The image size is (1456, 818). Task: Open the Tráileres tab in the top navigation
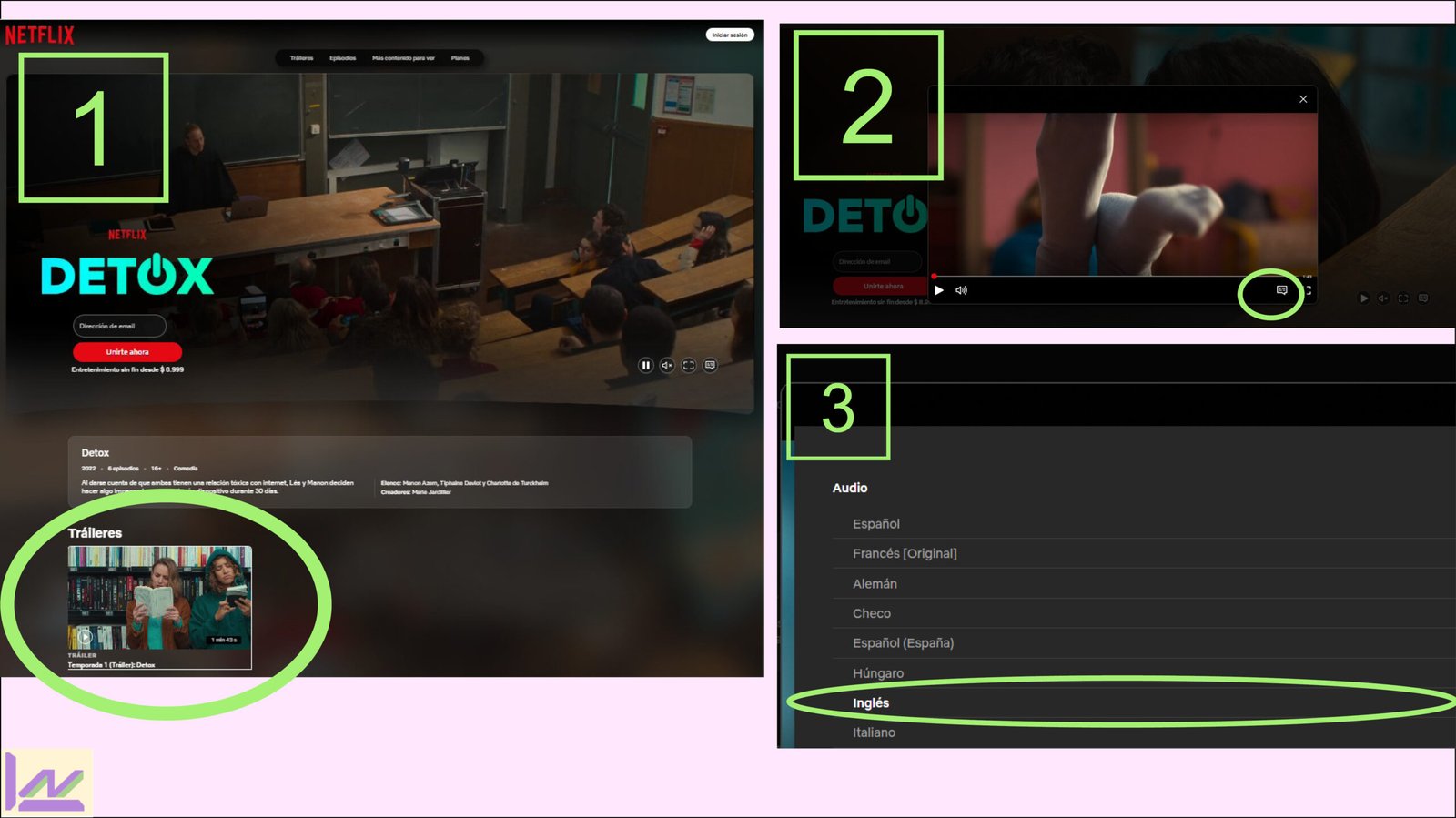(301, 58)
